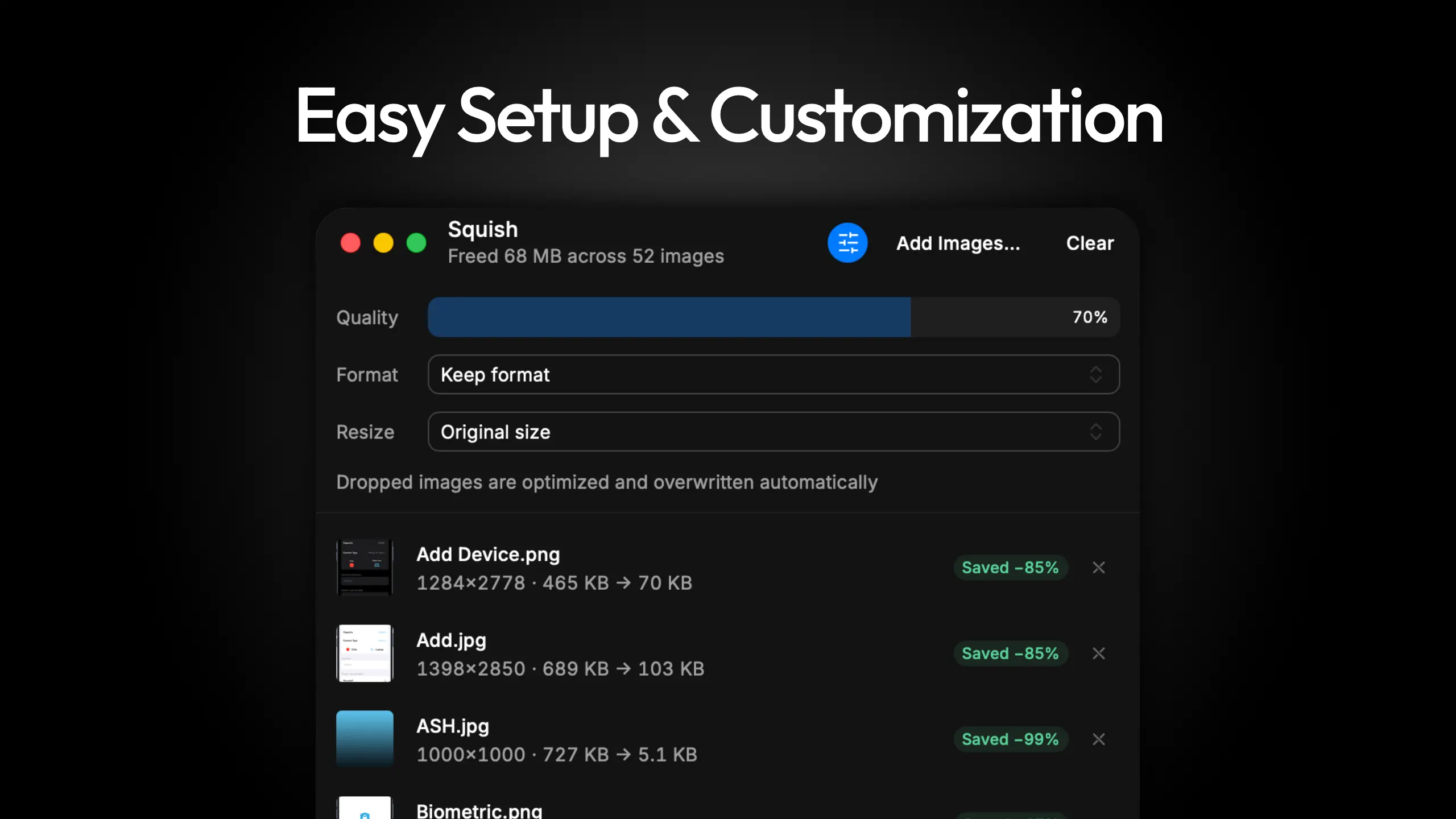Click the Biometric.png file name
The height and width of the screenshot is (819, 1456).
(479, 810)
